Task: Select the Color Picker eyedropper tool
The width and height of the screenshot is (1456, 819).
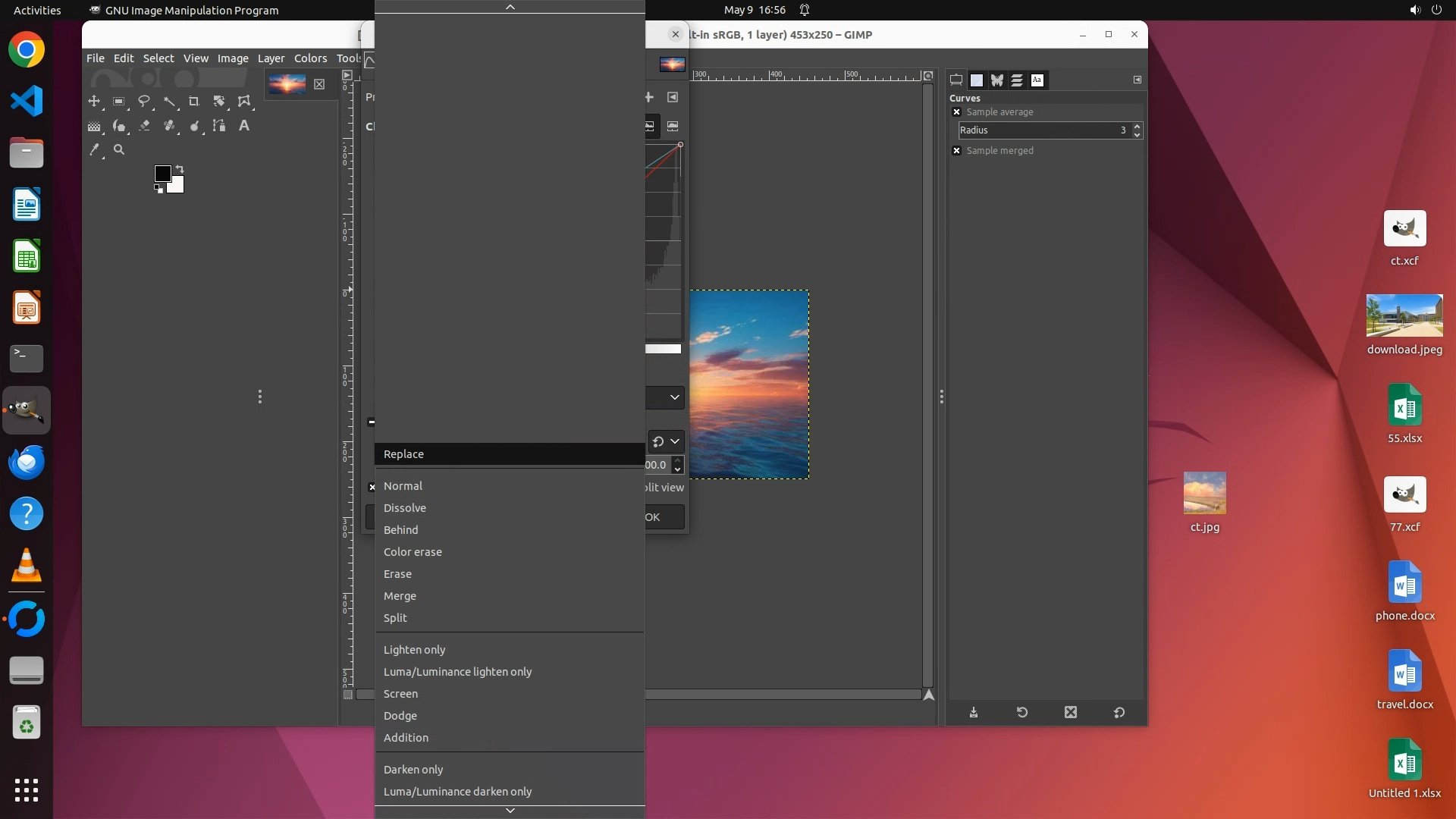Action: (94, 150)
